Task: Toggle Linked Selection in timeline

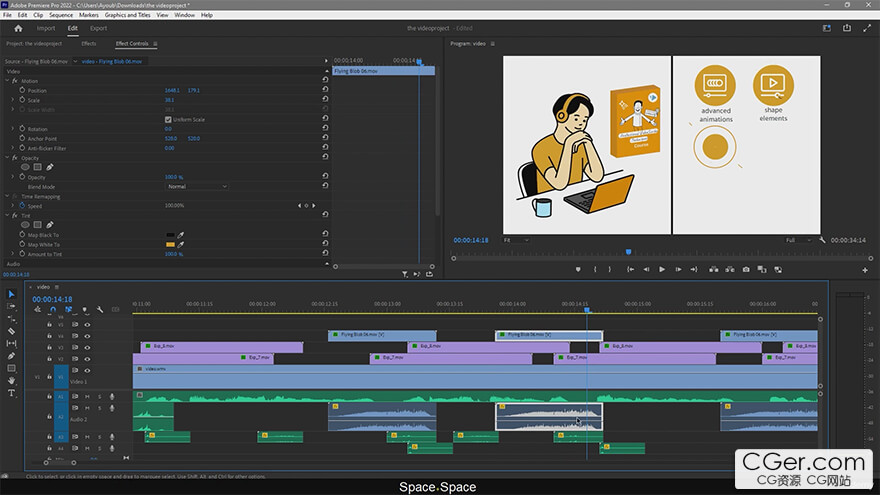Action: point(68,309)
